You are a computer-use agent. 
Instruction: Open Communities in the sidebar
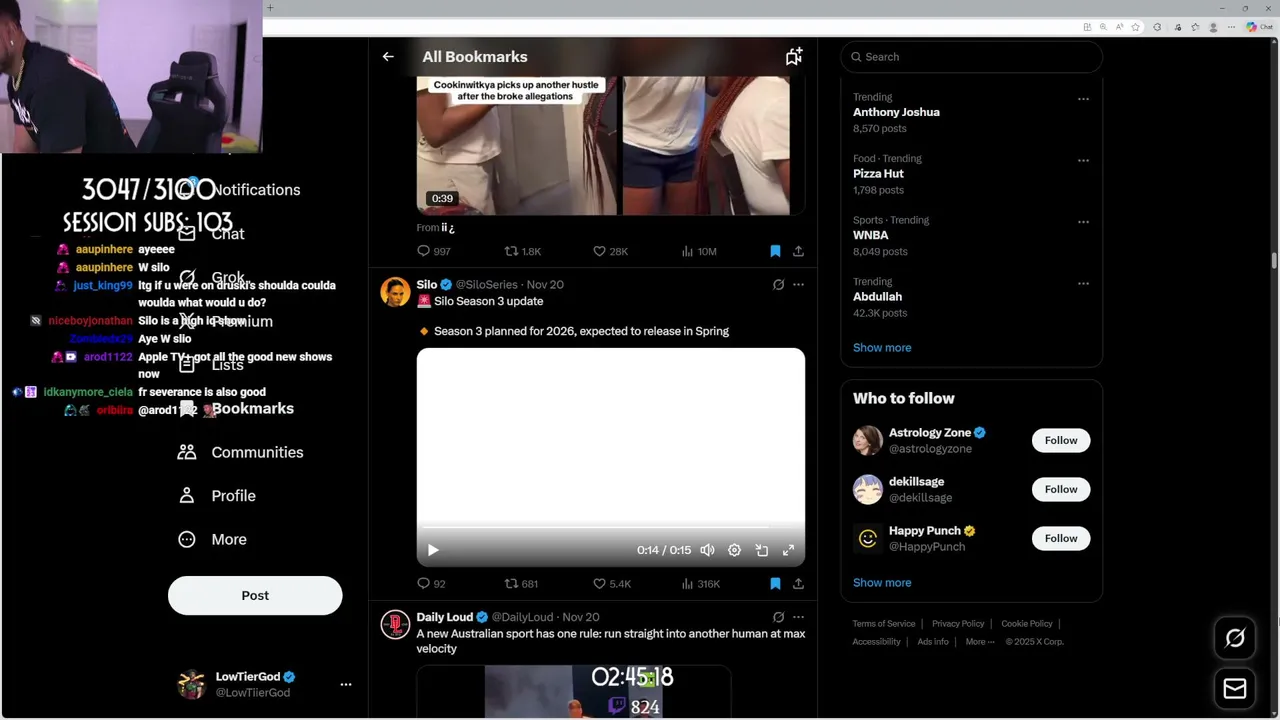click(x=241, y=452)
